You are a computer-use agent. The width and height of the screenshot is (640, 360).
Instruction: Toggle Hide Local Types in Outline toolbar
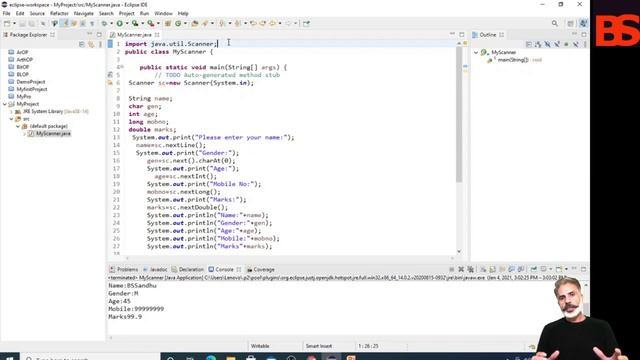click(576, 44)
